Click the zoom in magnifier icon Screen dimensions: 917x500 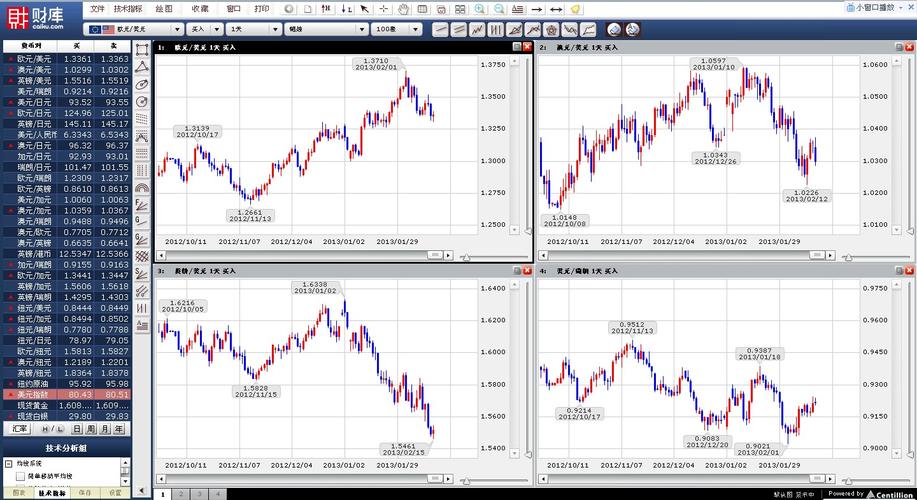[480, 9]
